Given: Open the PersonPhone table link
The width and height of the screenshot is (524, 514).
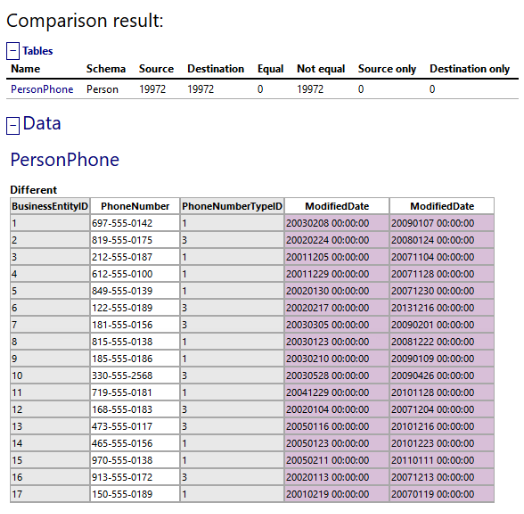Looking at the screenshot, I should point(42,89).
